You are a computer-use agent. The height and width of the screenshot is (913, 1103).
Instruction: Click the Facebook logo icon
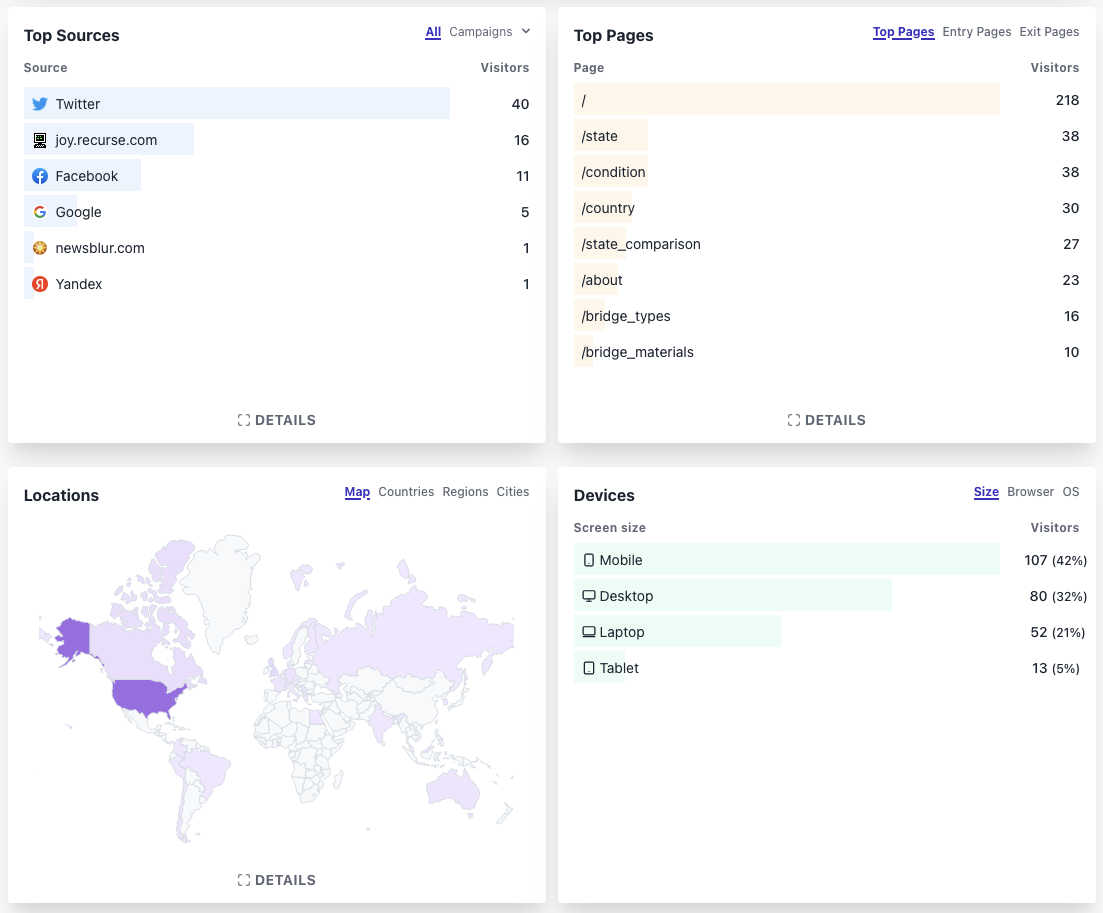pos(40,176)
